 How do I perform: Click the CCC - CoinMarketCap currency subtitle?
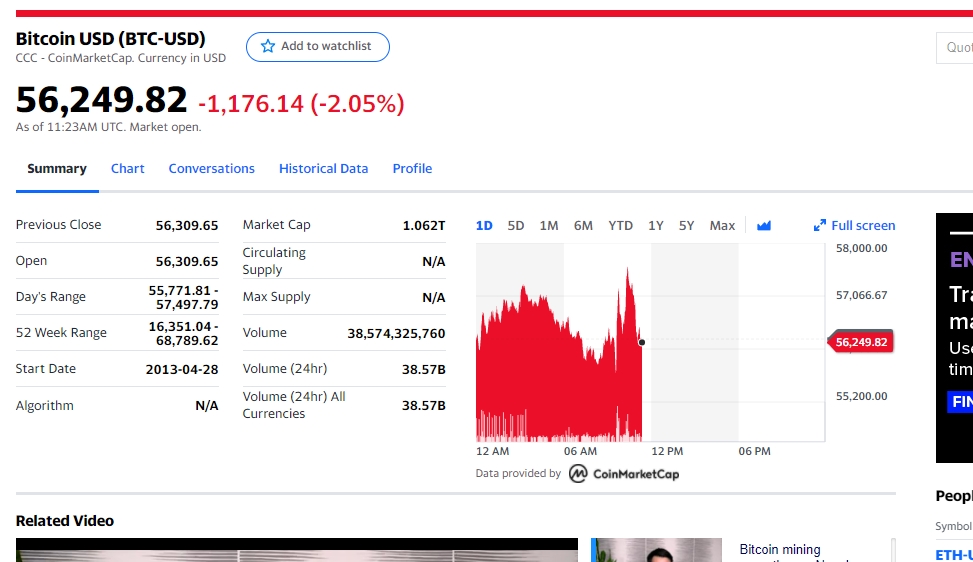click(x=121, y=58)
